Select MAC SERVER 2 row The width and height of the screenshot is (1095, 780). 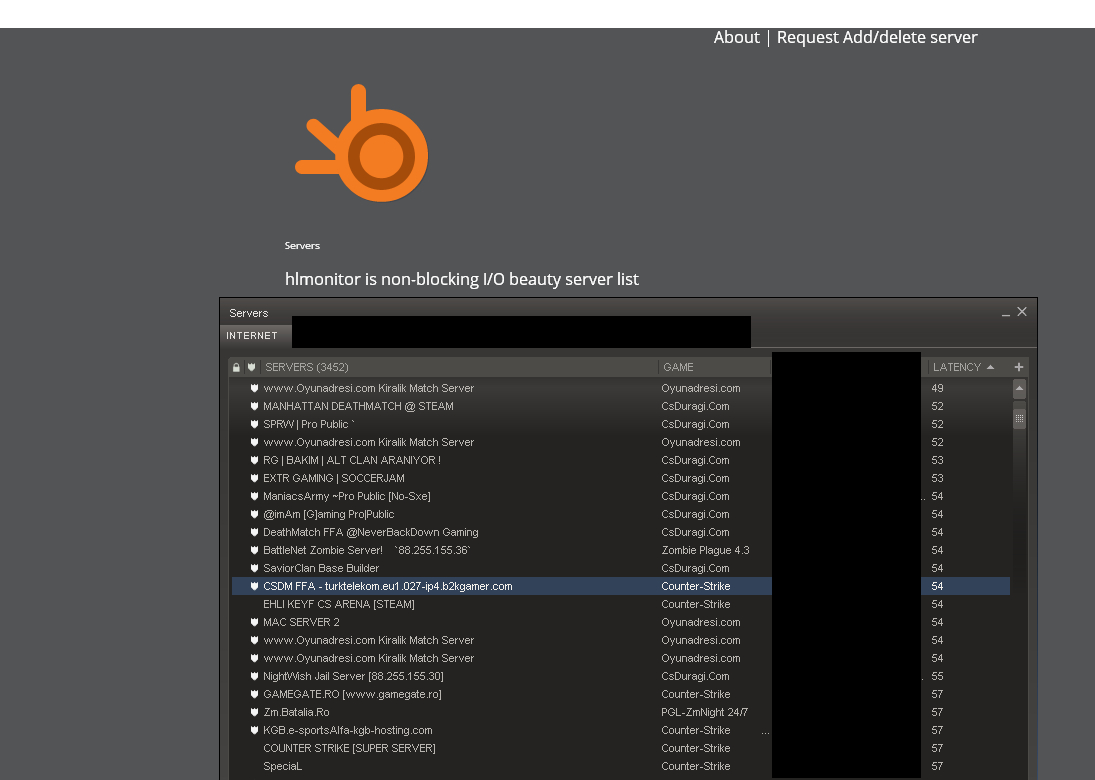point(620,622)
